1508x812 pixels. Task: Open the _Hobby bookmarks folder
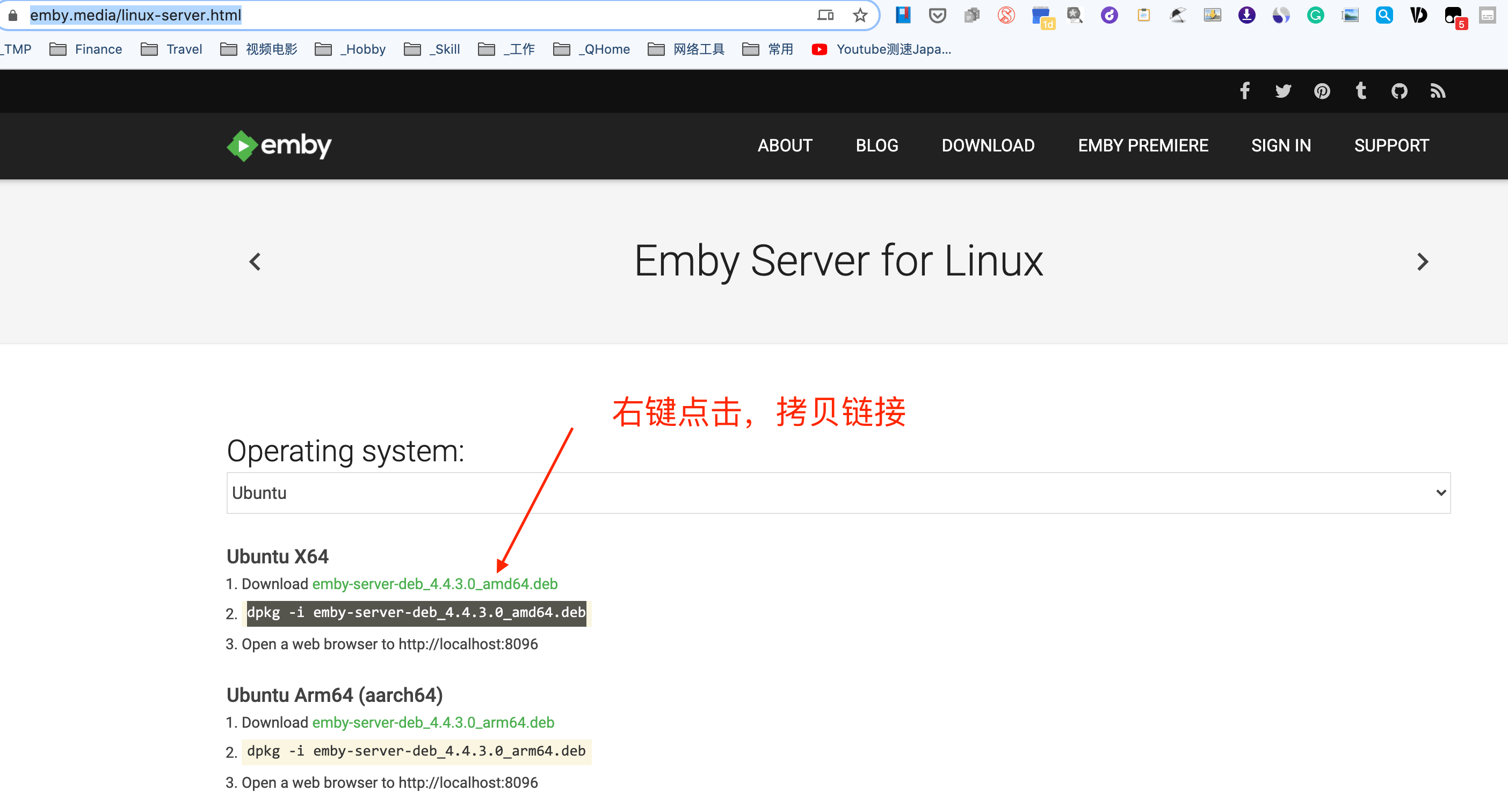click(351, 49)
